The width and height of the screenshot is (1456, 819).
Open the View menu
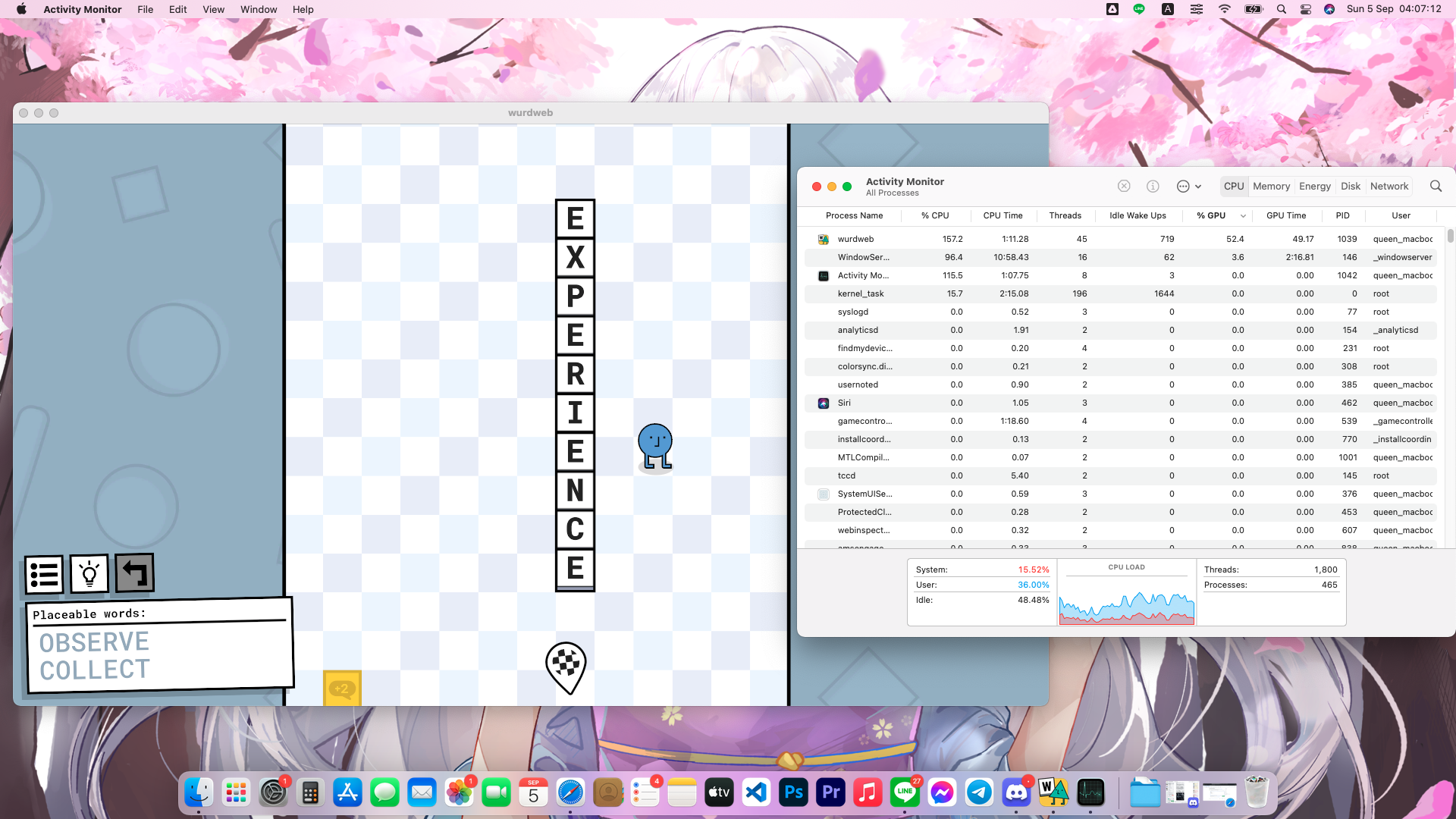pyautogui.click(x=213, y=9)
